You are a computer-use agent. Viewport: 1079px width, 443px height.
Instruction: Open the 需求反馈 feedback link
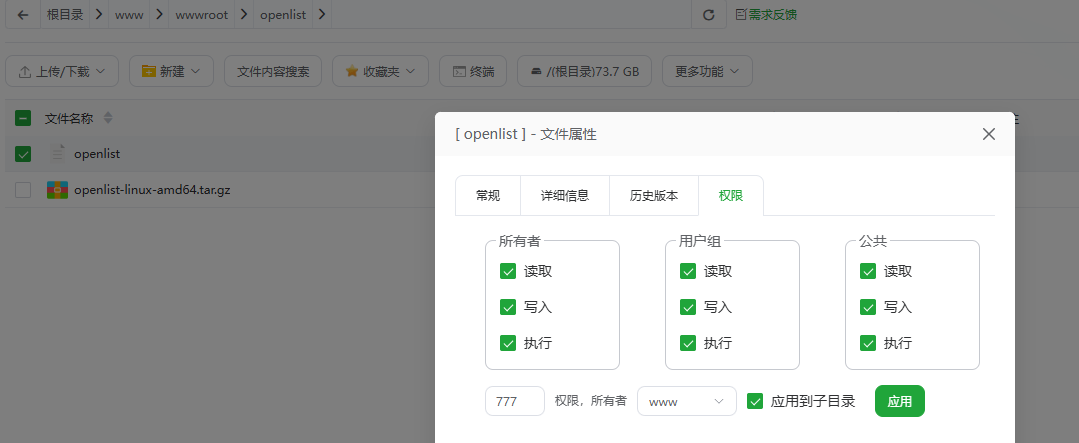click(766, 14)
